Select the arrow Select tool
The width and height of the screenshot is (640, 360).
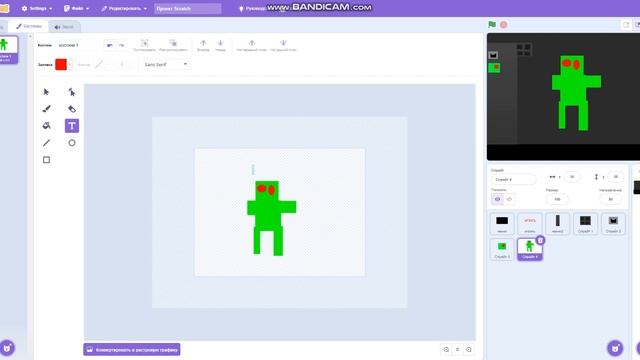click(x=47, y=92)
